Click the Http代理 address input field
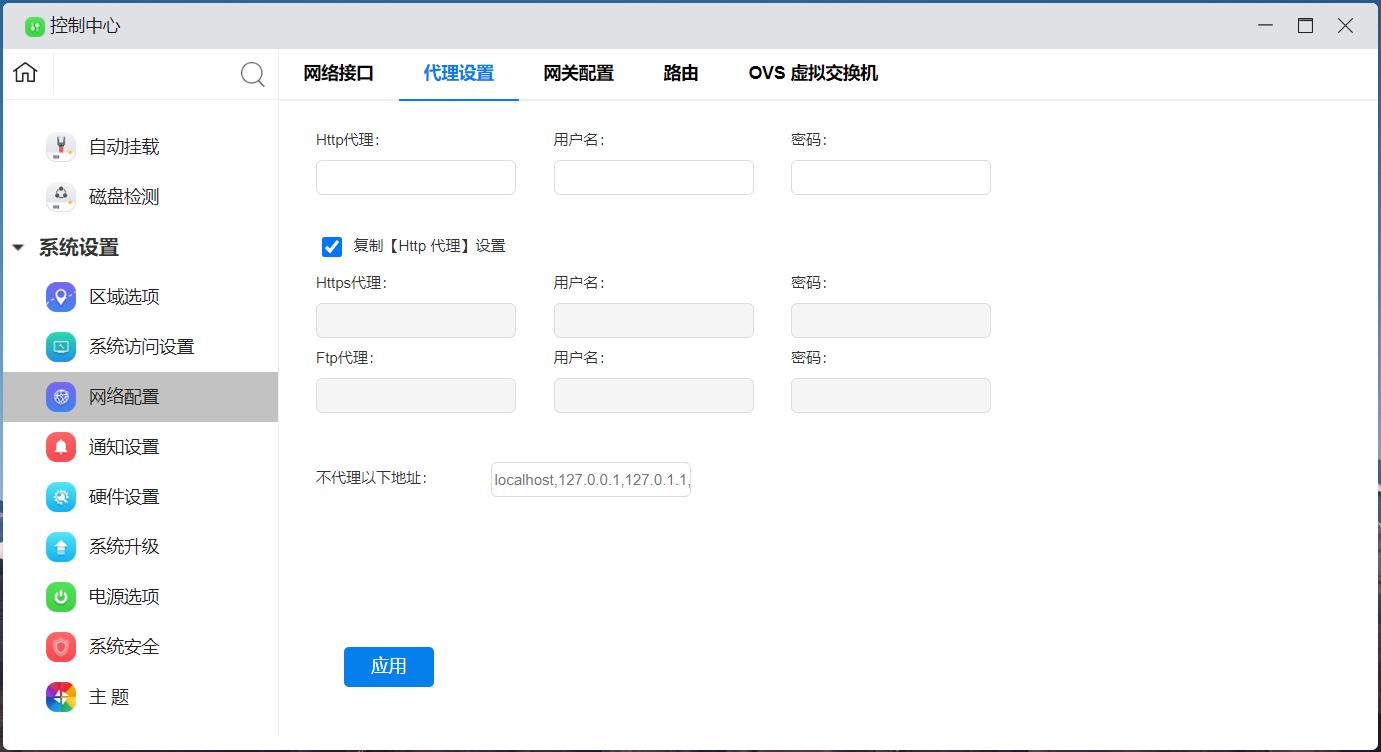1381x752 pixels. tap(415, 178)
